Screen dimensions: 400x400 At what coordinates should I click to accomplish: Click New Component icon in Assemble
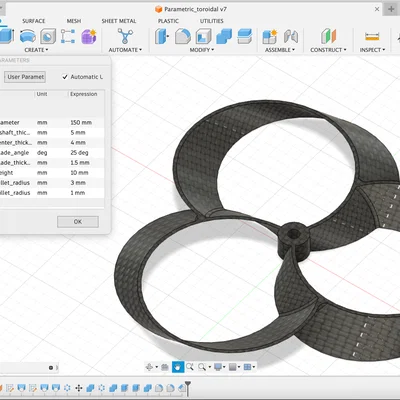[270, 36]
